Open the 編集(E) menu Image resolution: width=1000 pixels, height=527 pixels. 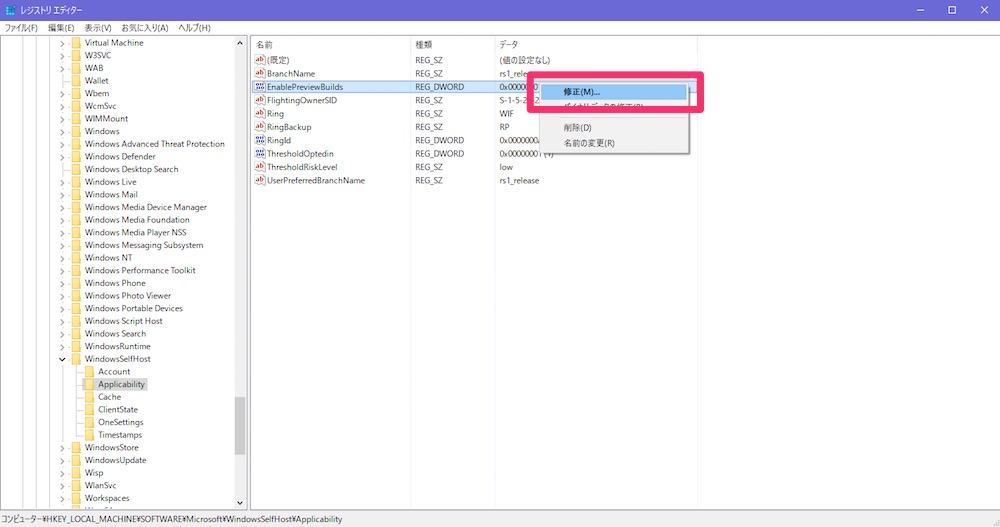click(61, 28)
